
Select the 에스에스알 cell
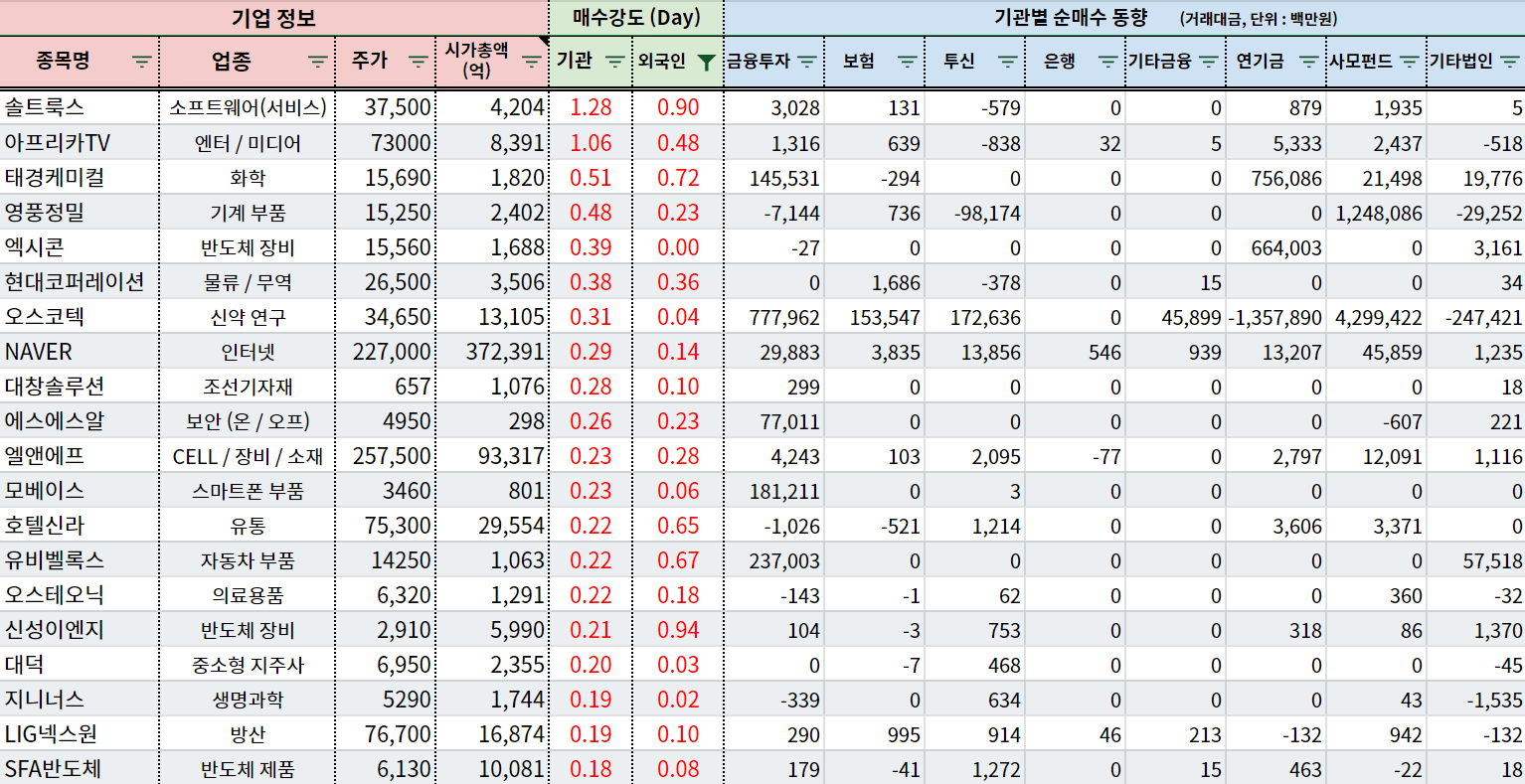(80, 420)
